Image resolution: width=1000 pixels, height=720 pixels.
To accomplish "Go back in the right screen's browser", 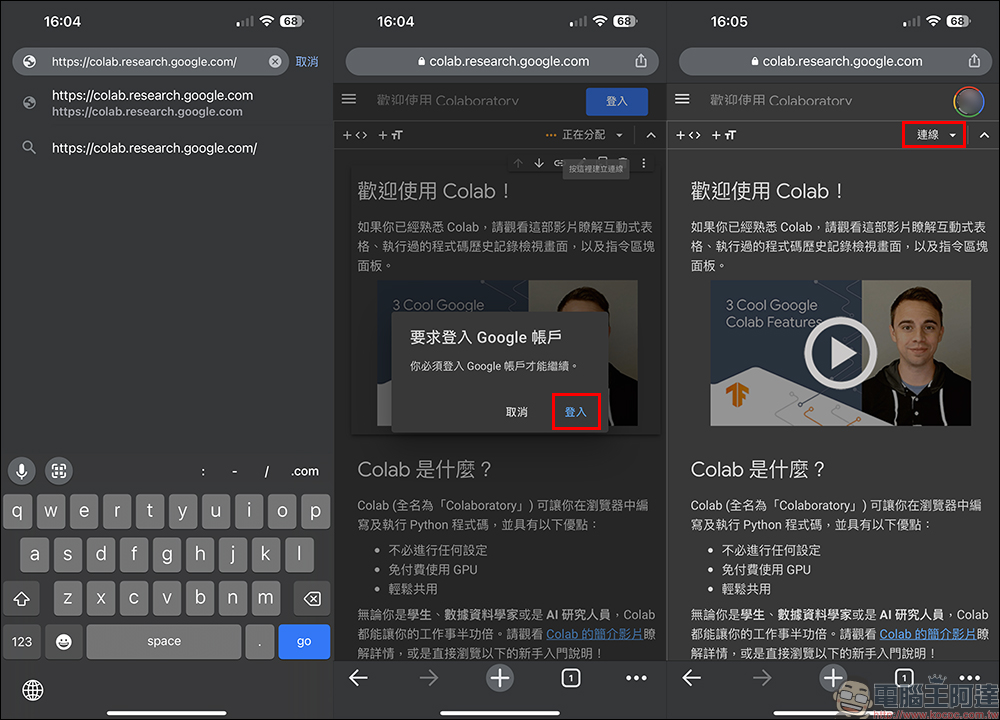I will [x=691, y=678].
